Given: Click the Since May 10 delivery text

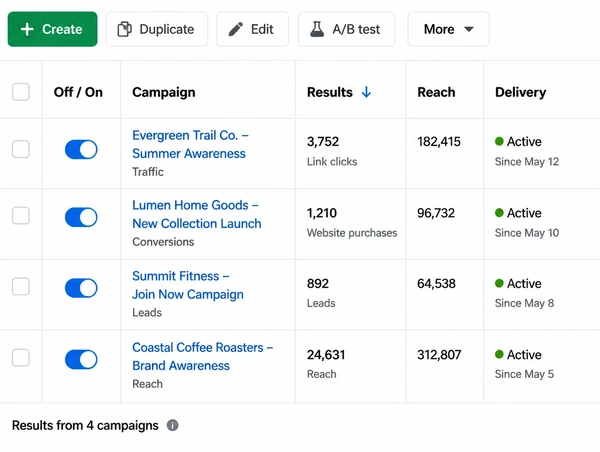Looking at the screenshot, I should tap(527, 233).
